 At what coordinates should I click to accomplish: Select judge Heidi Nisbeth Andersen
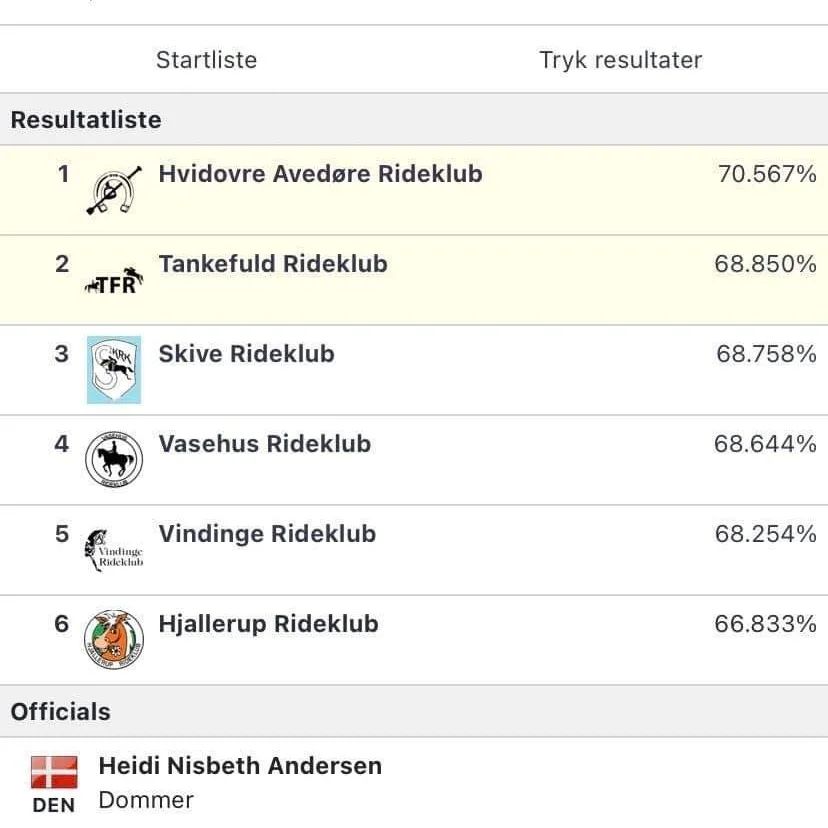240,766
